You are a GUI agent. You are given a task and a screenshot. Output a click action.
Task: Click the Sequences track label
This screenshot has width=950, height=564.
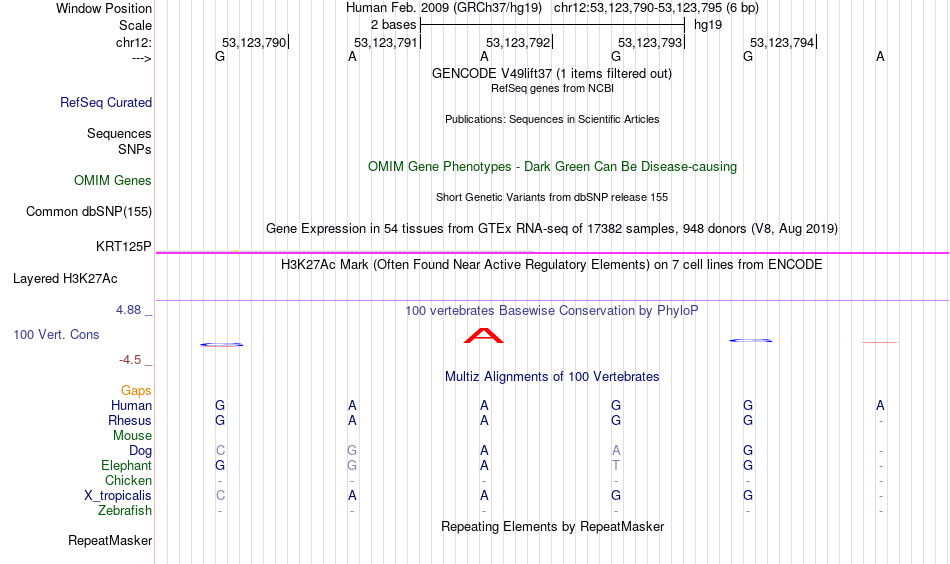[119, 133]
